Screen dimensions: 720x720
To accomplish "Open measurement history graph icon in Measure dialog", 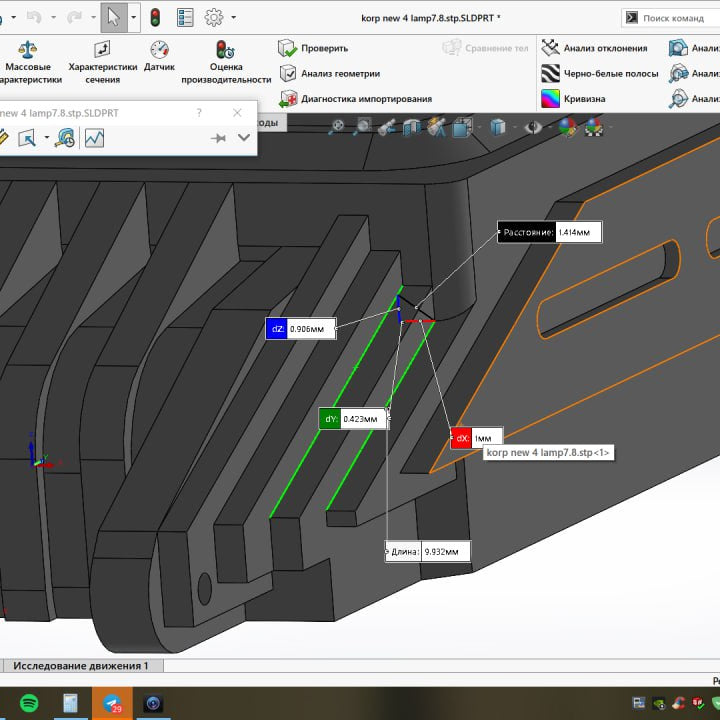I will (94, 138).
